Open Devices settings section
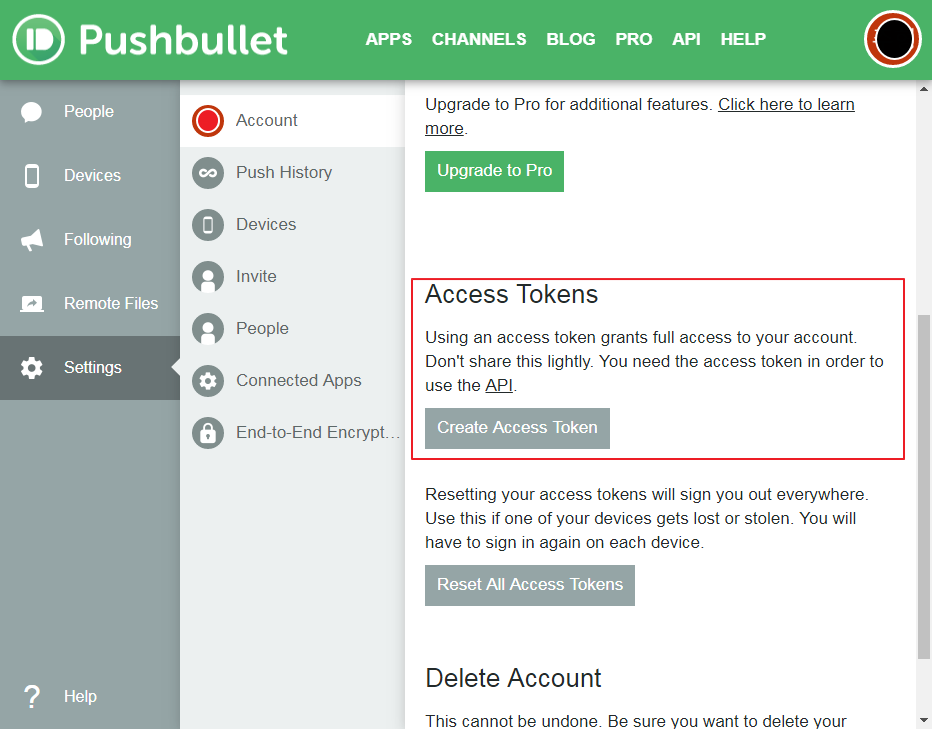The height and width of the screenshot is (729, 932). point(292,225)
